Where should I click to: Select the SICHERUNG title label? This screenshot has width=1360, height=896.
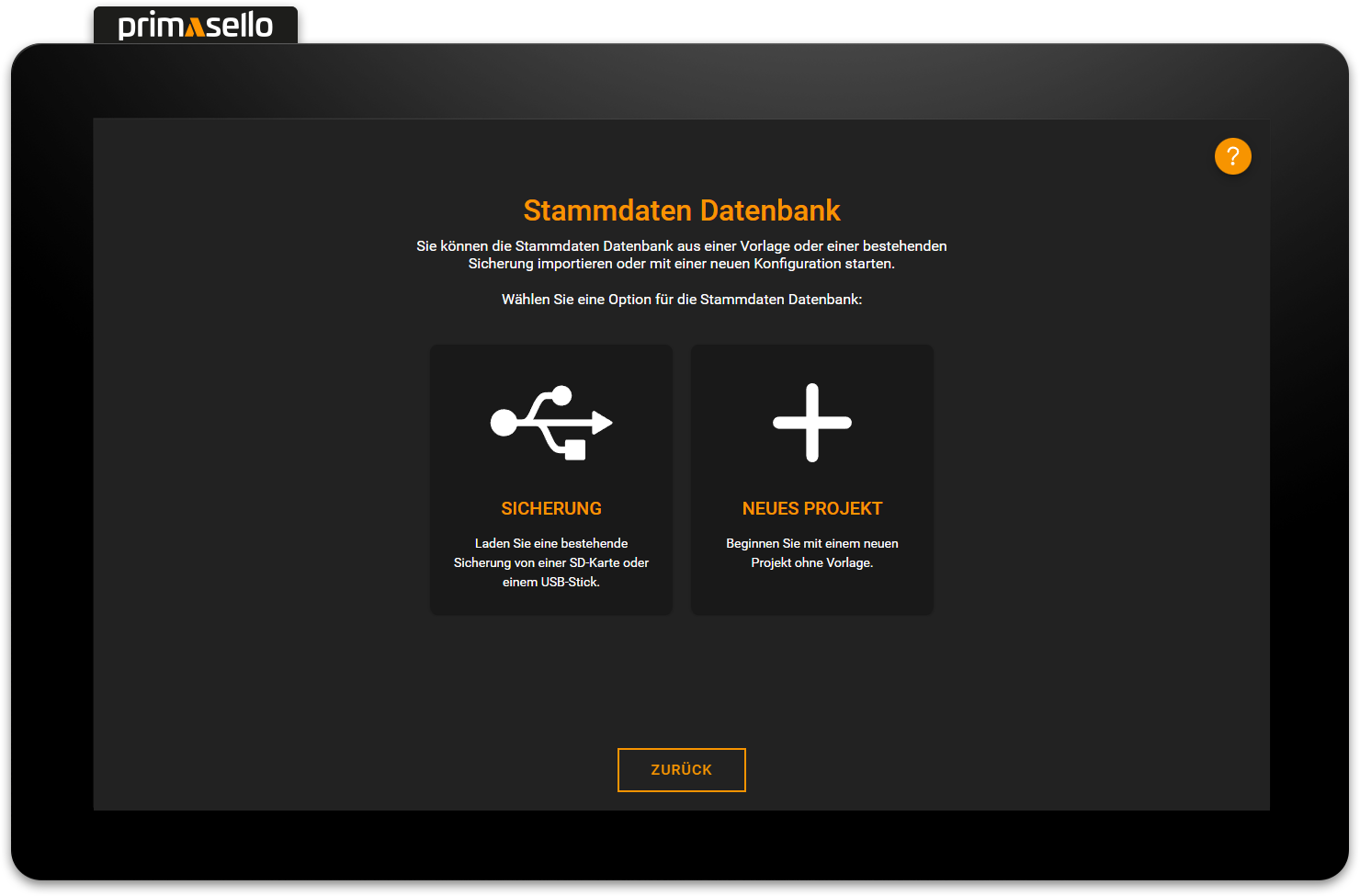point(551,508)
